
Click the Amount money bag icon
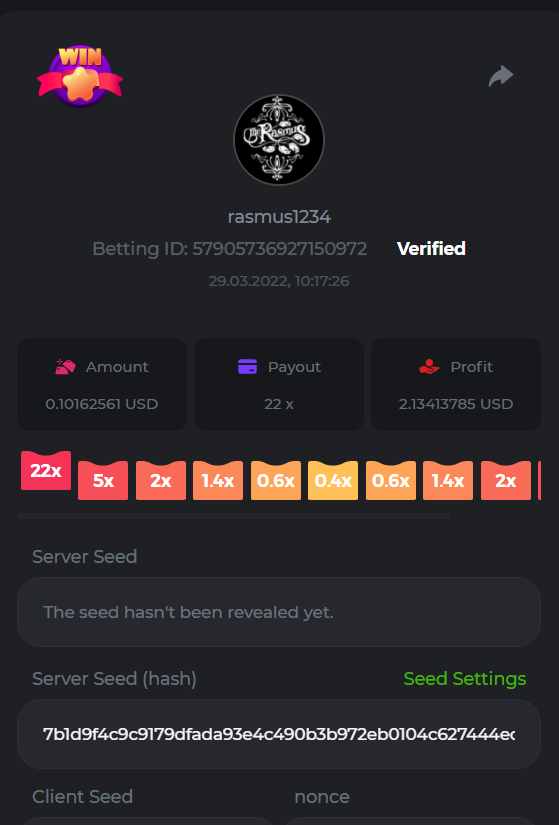[x=65, y=366]
